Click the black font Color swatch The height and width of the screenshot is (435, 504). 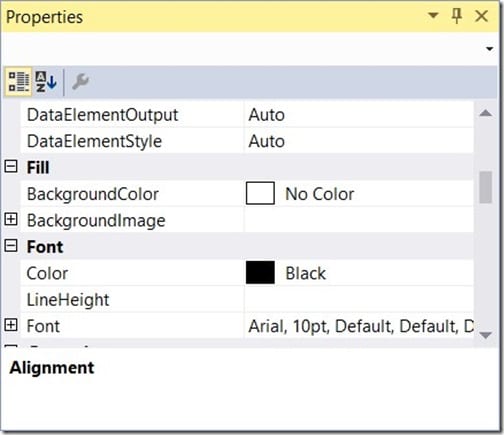point(260,273)
